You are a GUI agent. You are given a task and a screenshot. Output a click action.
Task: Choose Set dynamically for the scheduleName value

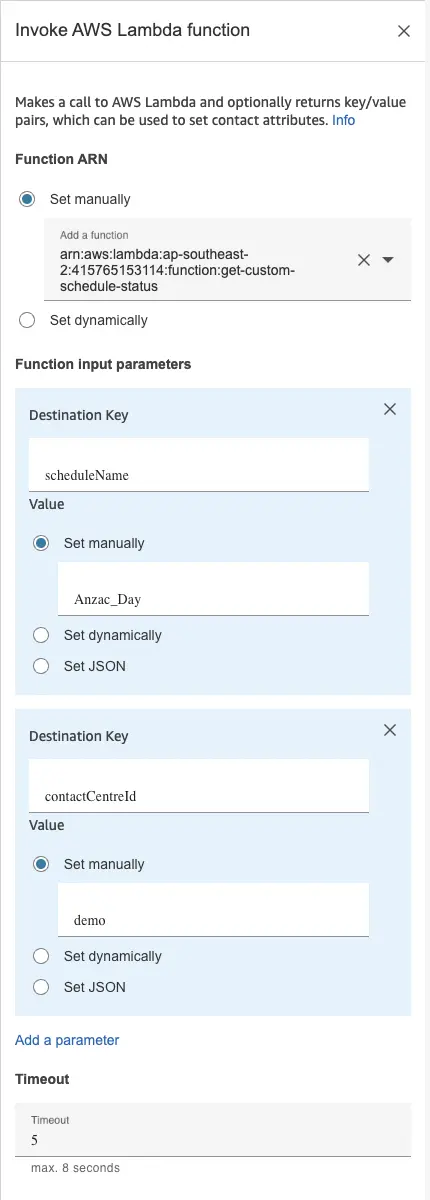pyautogui.click(x=42, y=635)
